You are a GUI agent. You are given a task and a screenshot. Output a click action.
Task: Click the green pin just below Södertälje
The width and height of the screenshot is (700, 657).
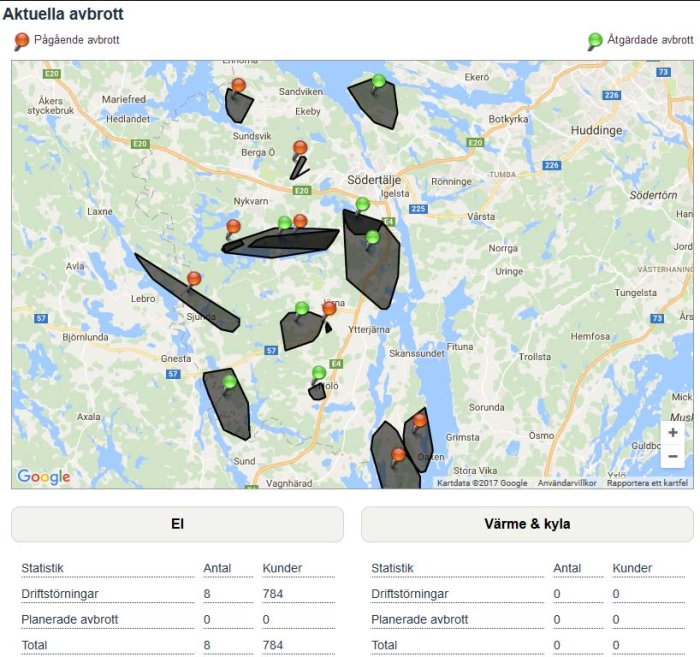click(x=362, y=205)
